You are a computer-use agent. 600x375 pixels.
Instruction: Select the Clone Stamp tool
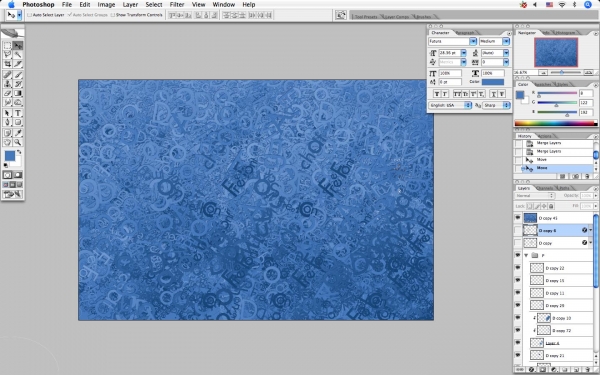7,84
